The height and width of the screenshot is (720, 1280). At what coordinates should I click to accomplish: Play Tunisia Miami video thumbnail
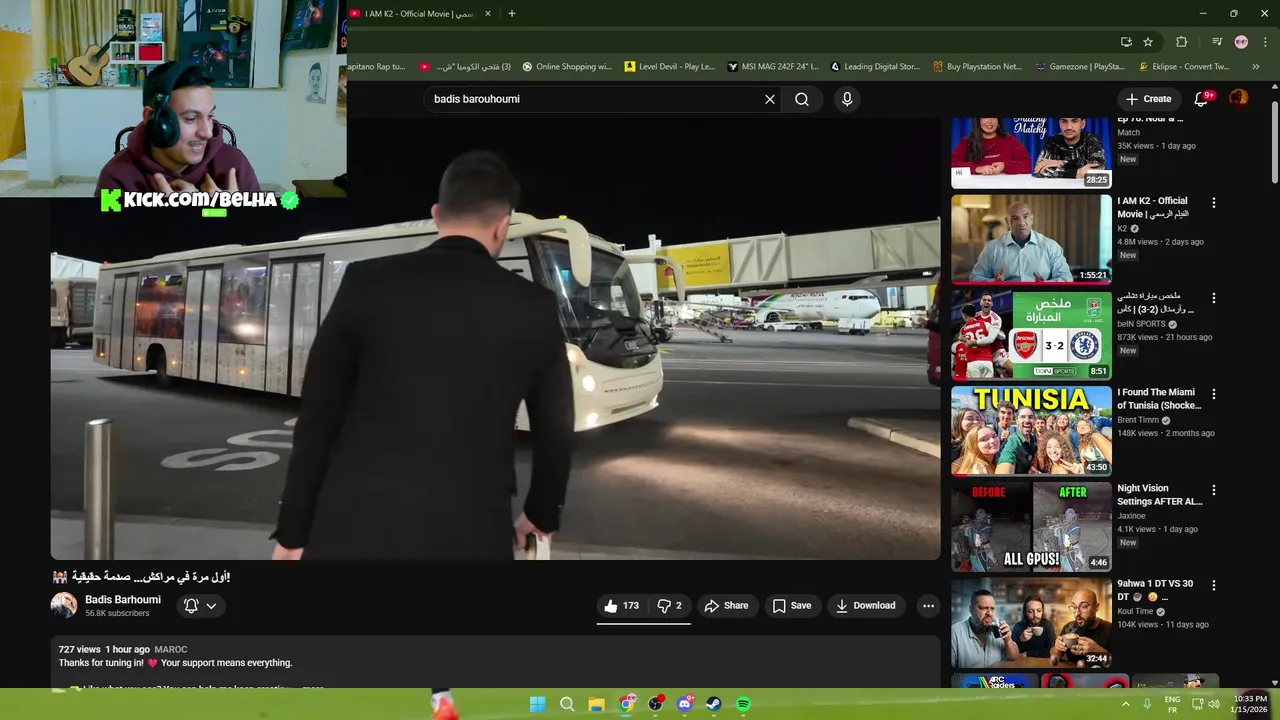pyautogui.click(x=1031, y=431)
